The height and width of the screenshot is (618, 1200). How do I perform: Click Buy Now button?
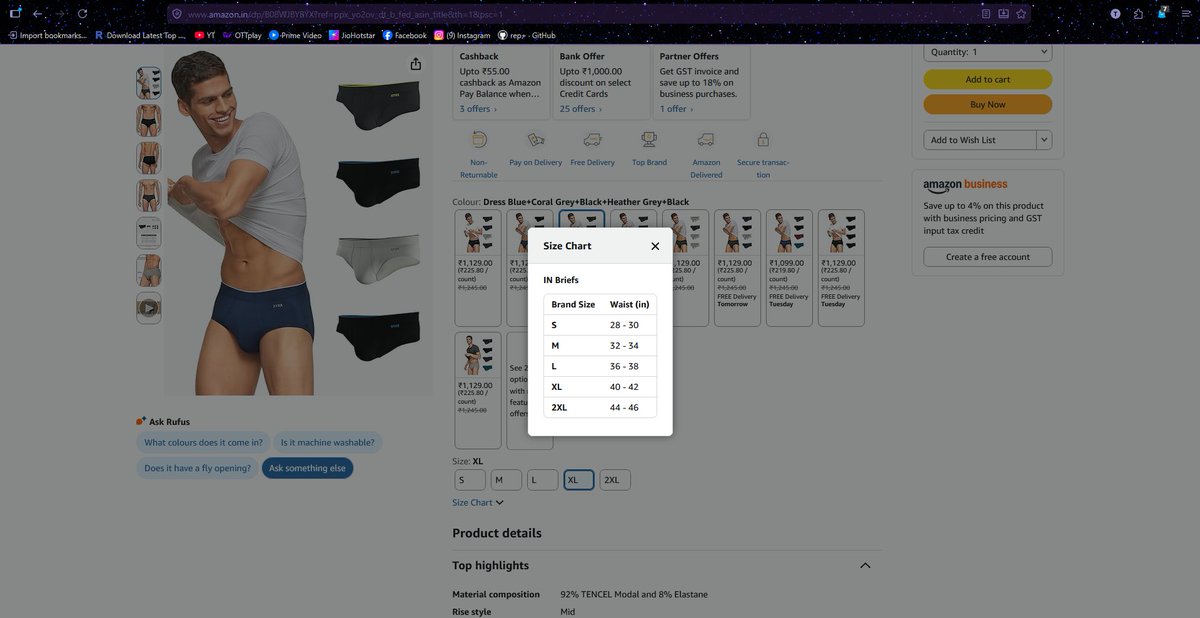pos(988,104)
